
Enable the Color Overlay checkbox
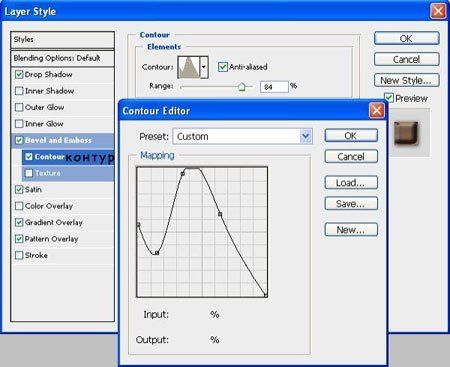pos(19,206)
